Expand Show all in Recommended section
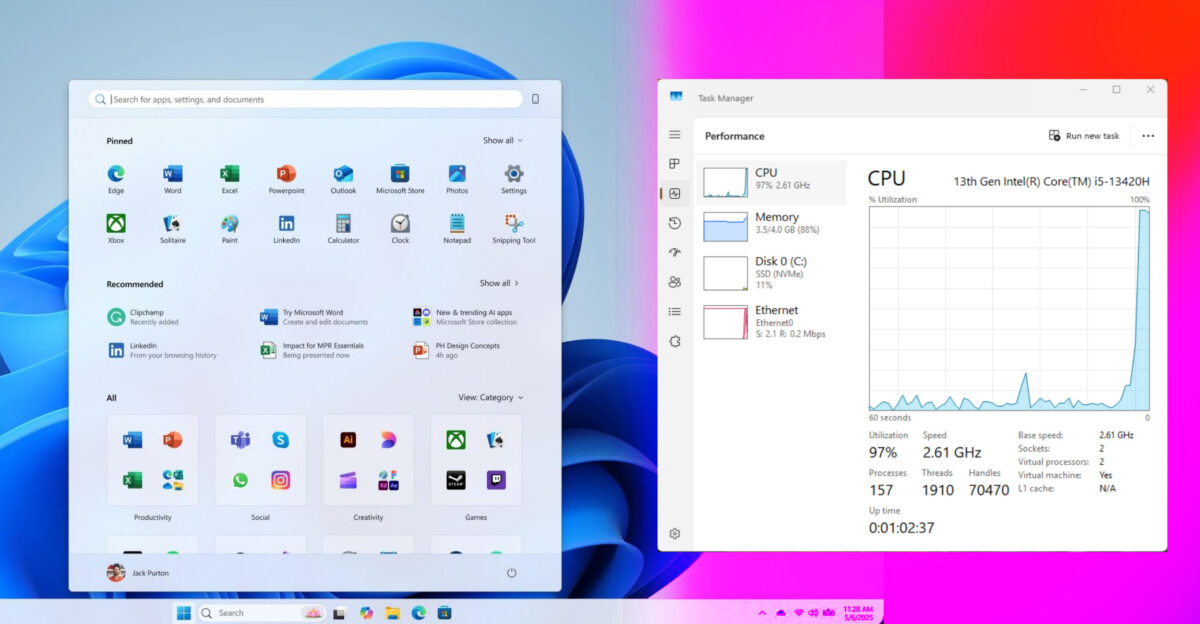1200x624 pixels. pyautogui.click(x=499, y=283)
